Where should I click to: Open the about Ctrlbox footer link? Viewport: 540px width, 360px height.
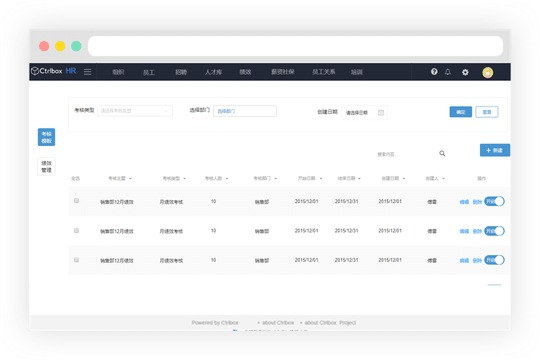point(278,323)
